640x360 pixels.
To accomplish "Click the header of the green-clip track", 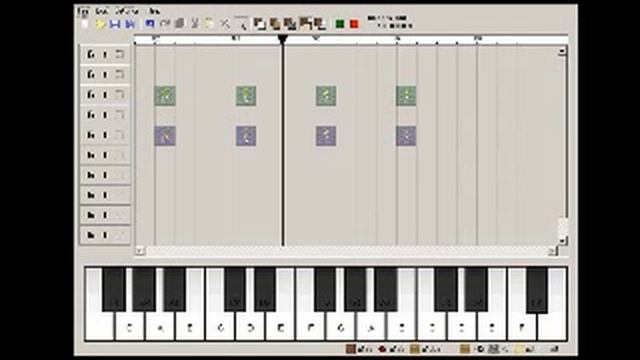I will pyautogui.click(x=105, y=95).
